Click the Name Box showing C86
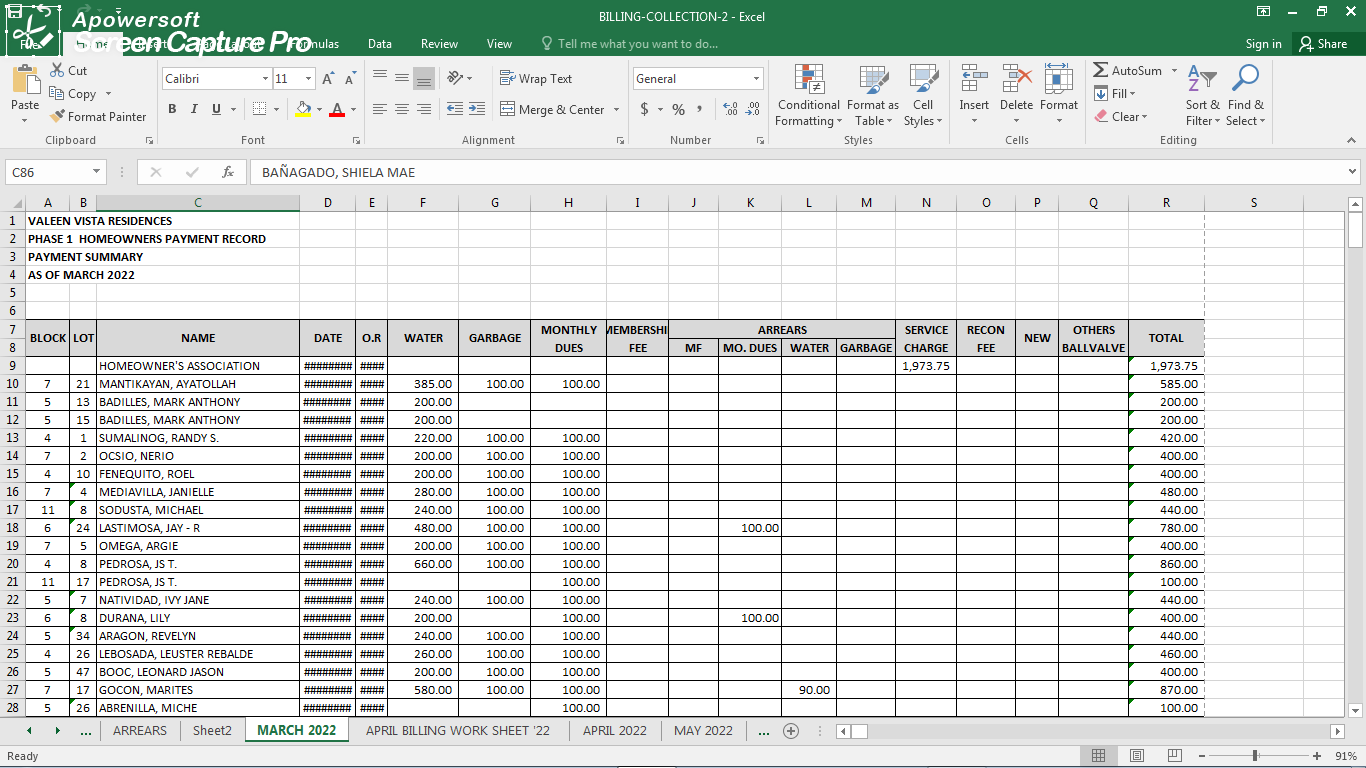The width and height of the screenshot is (1366, 768). (55, 172)
